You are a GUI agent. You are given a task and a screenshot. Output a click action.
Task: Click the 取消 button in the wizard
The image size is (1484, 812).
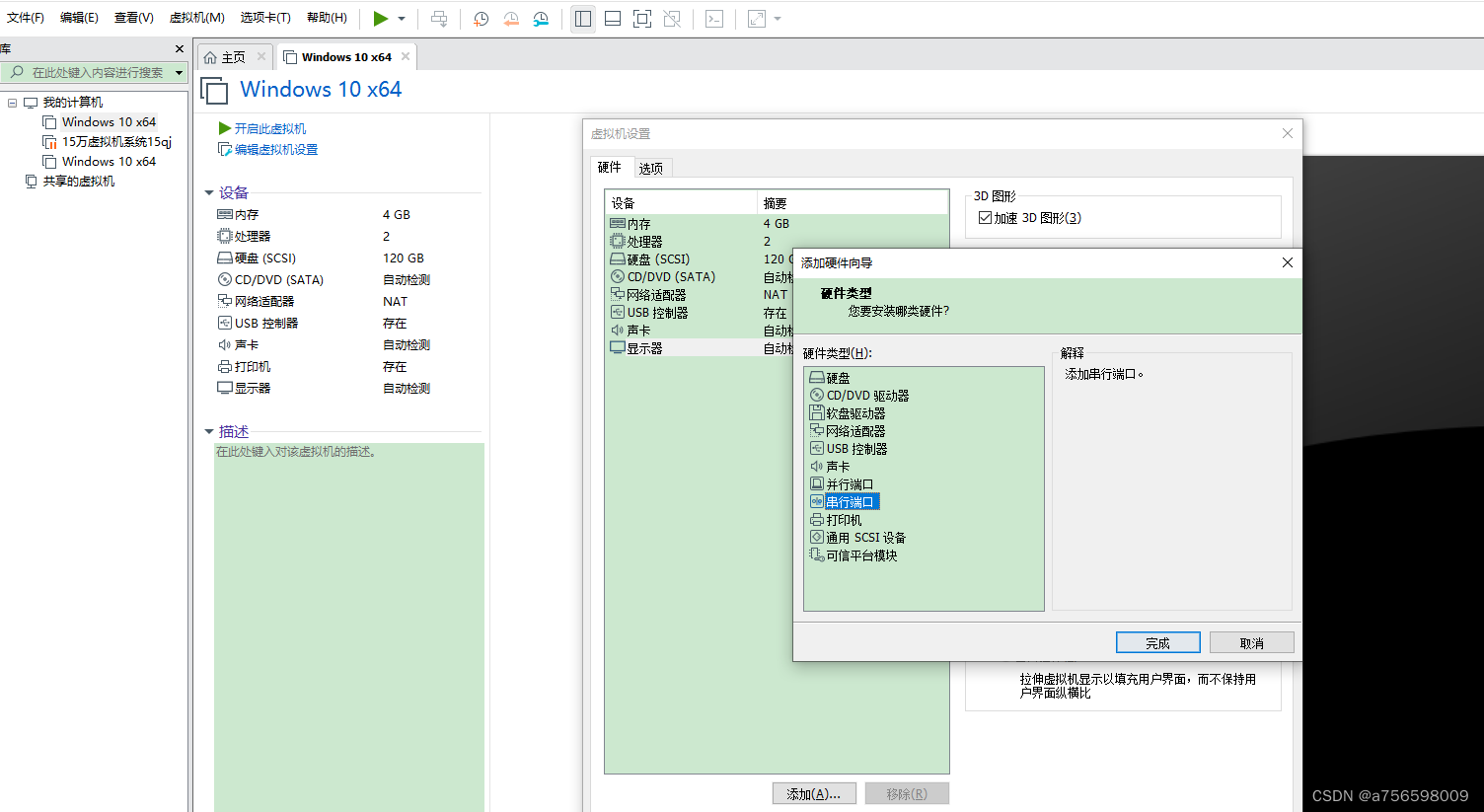[x=1252, y=642]
